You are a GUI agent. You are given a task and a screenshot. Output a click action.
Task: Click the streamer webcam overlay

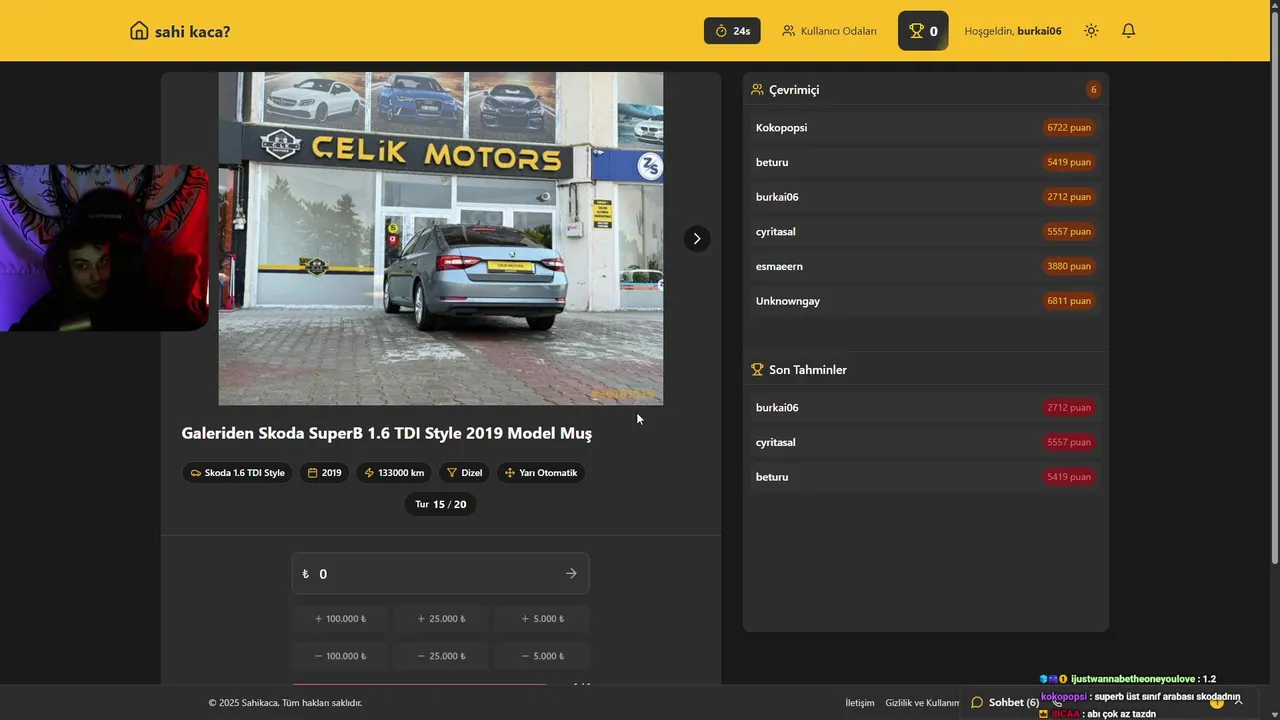pos(104,248)
